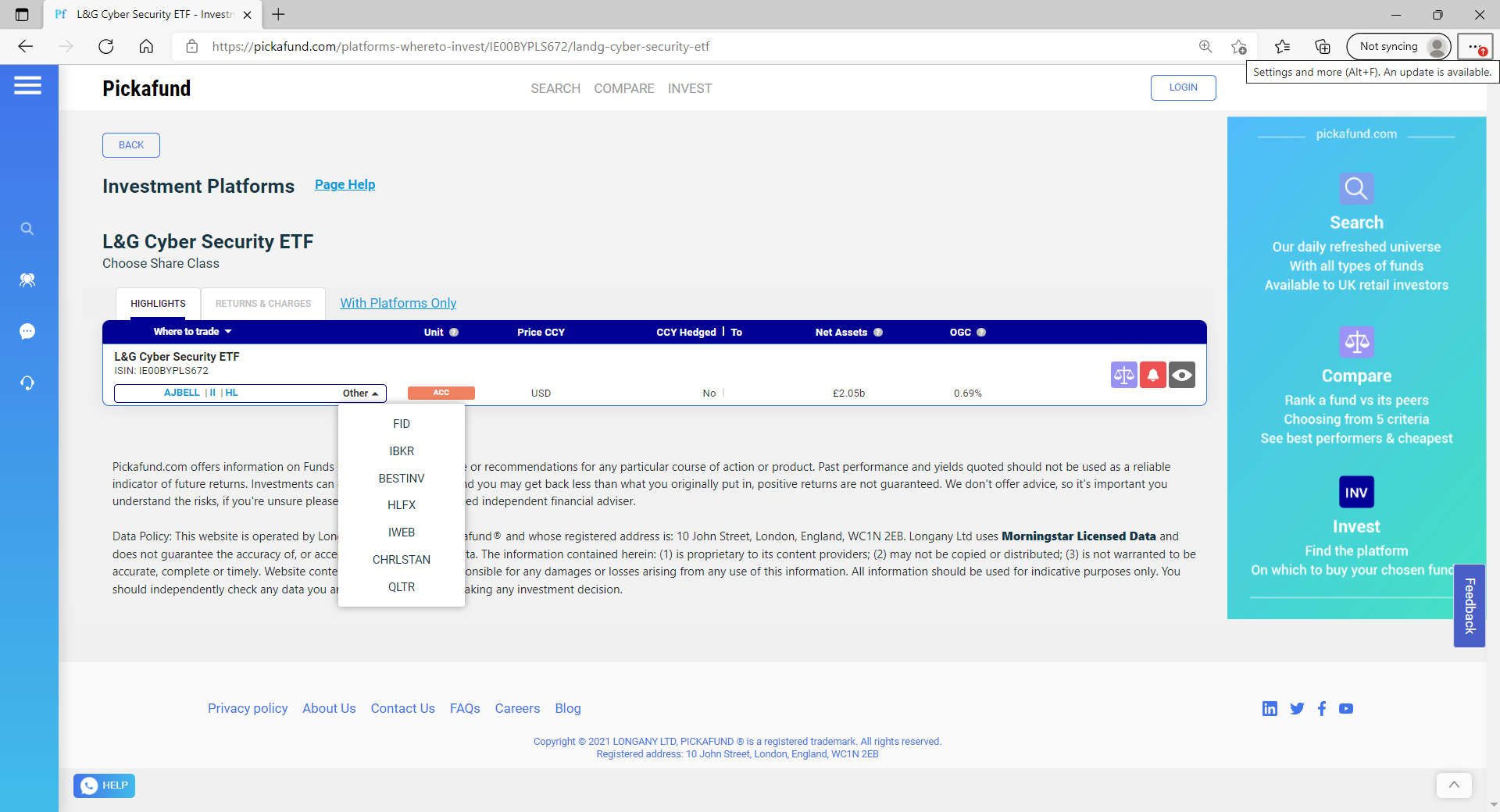Viewport: 1500px width, 812px height.
Task: Open the Page Help link
Action: click(x=345, y=184)
